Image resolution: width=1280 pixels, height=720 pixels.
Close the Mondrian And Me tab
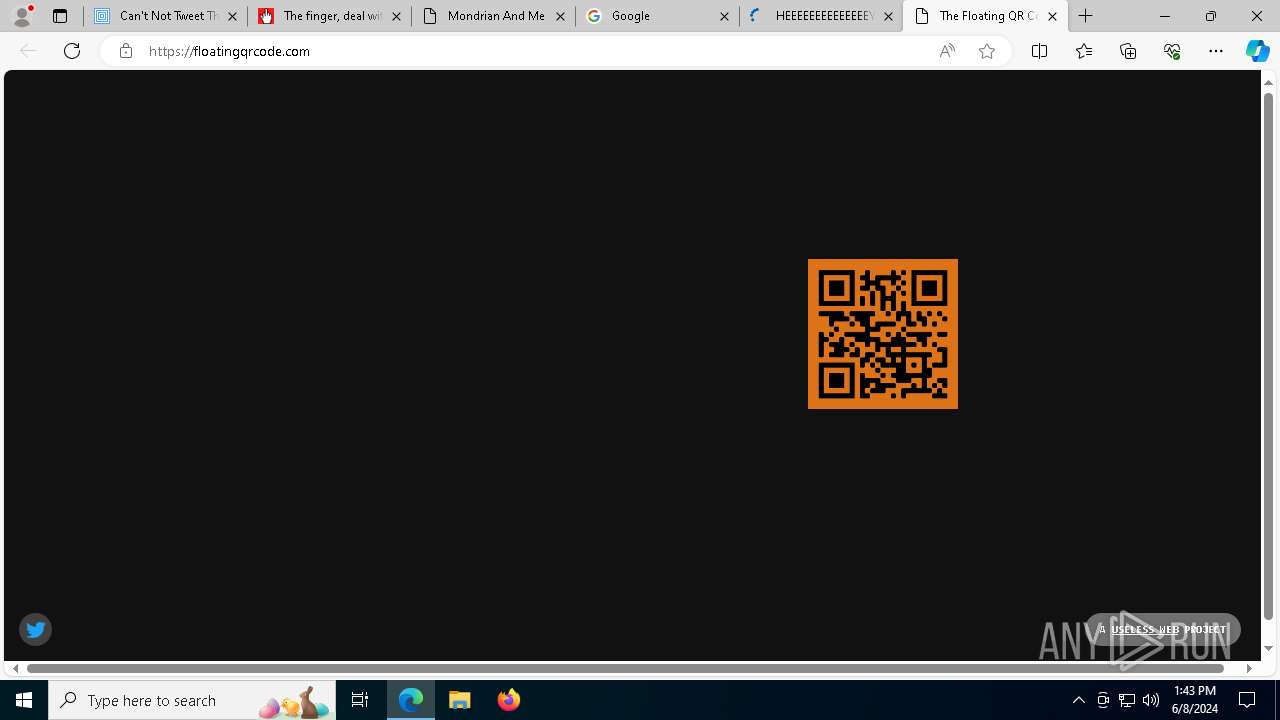560,16
